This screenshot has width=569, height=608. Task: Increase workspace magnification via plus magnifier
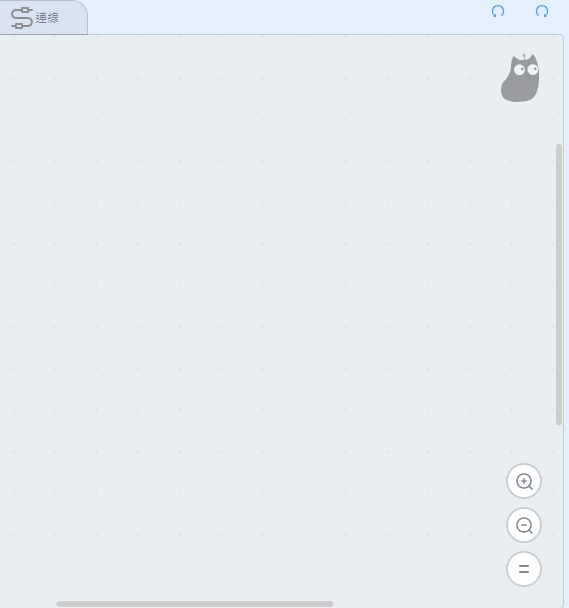tap(524, 481)
